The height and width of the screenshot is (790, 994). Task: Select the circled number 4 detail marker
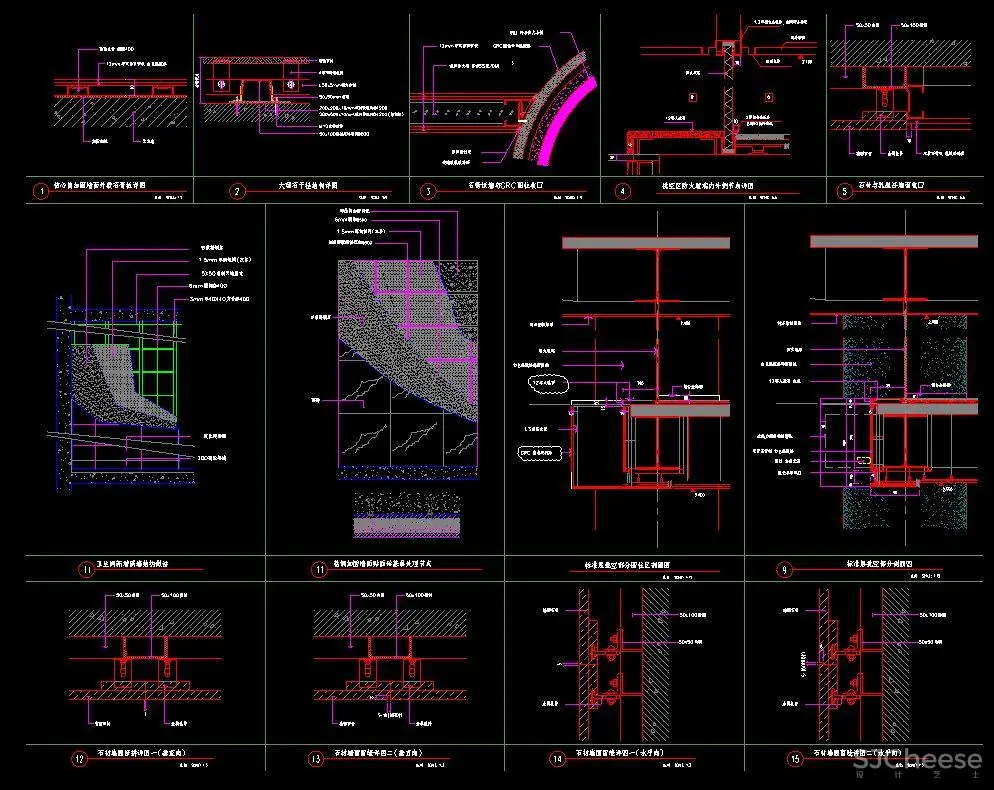[623, 190]
